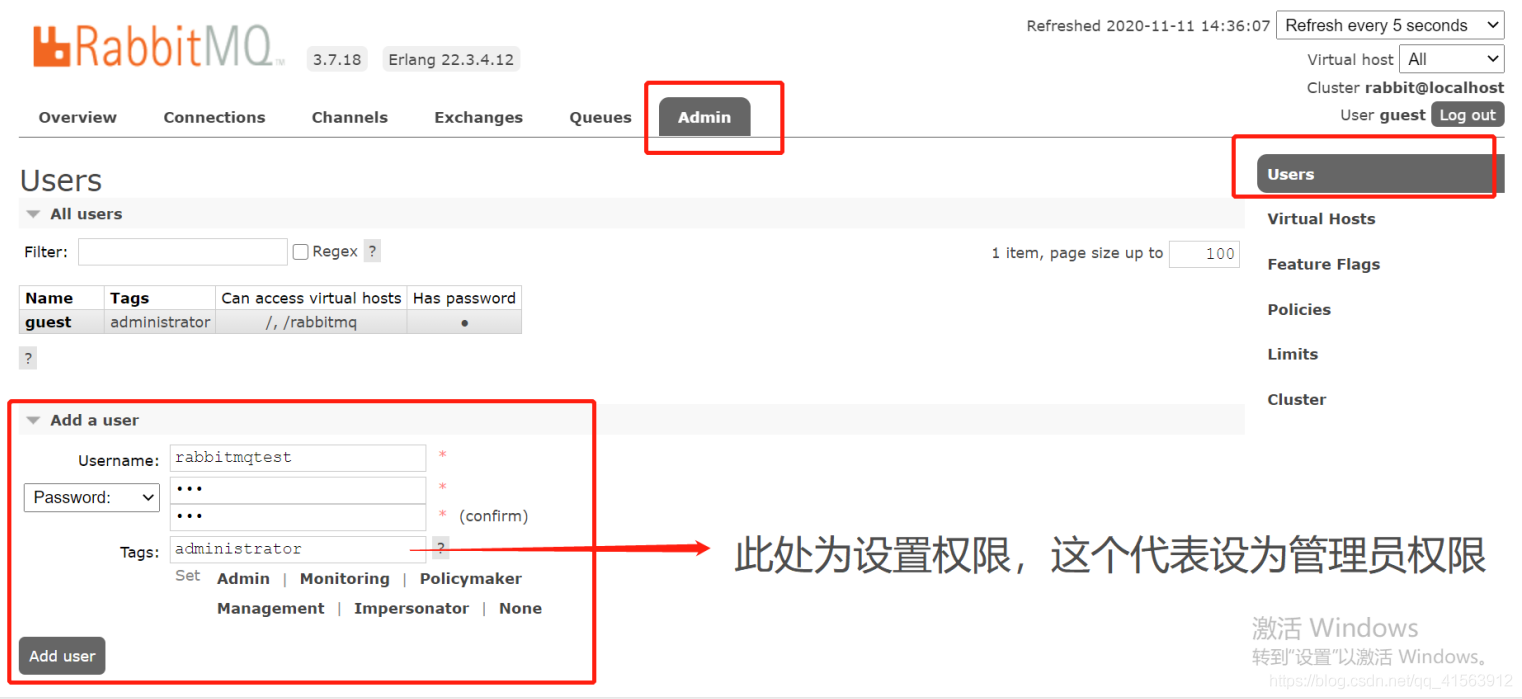The width and height of the screenshot is (1522, 699).
Task: Open help icon beside Tags field
Action: pyautogui.click(x=441, y=547)
